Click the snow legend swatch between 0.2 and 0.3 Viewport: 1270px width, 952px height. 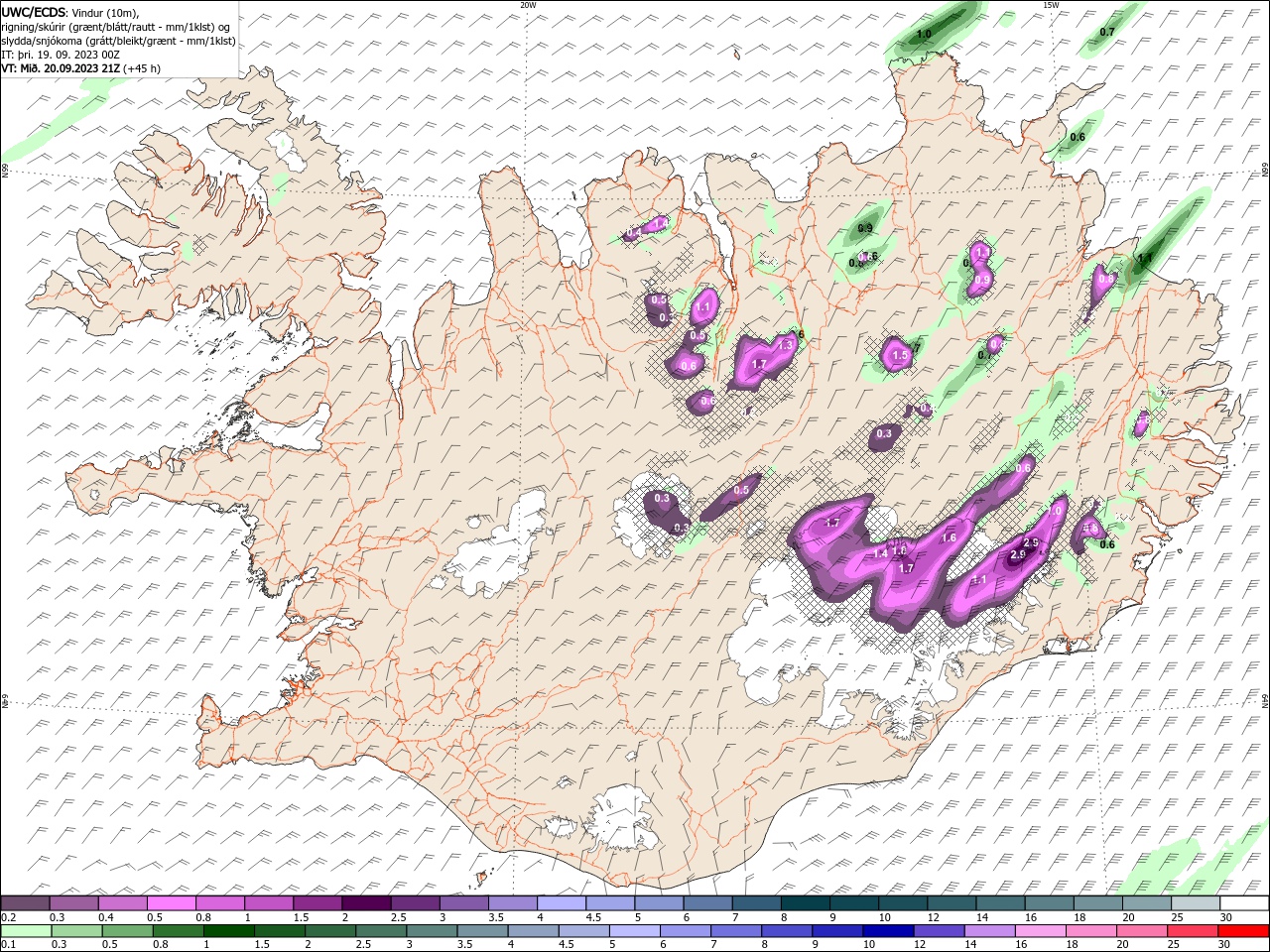pos(26,903)
